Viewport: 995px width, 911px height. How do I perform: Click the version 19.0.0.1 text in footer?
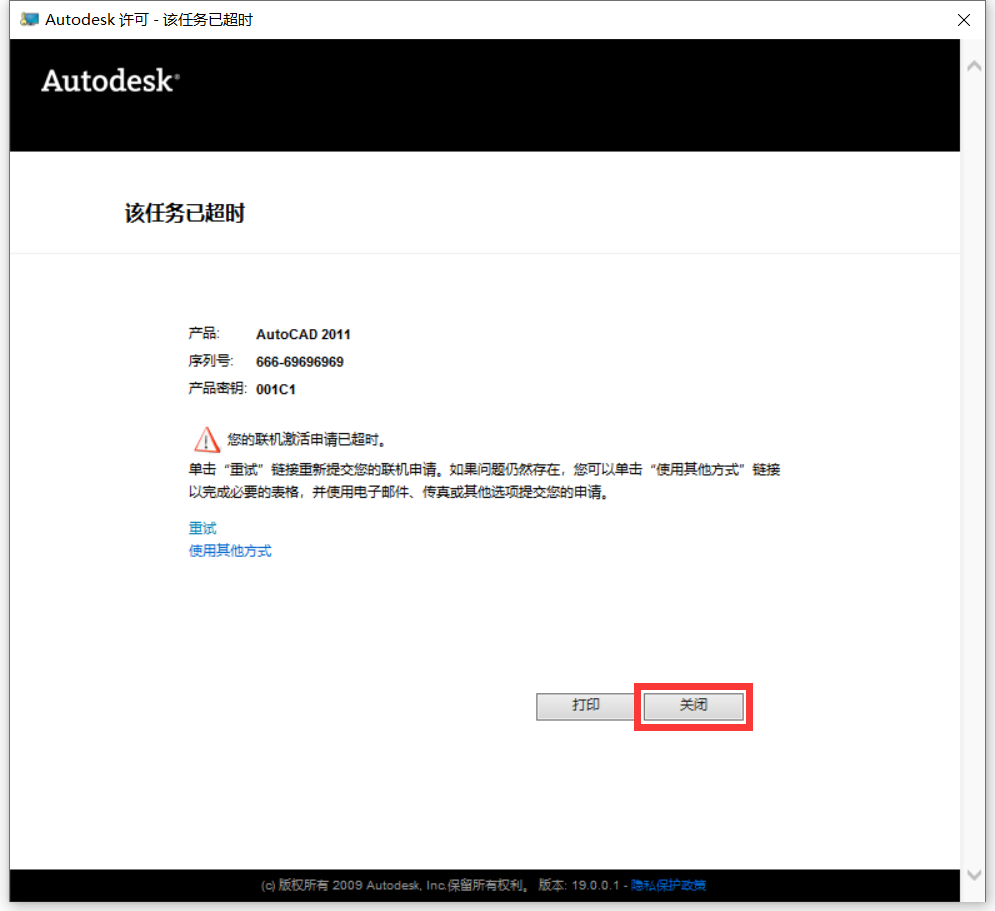click(578, 885)
